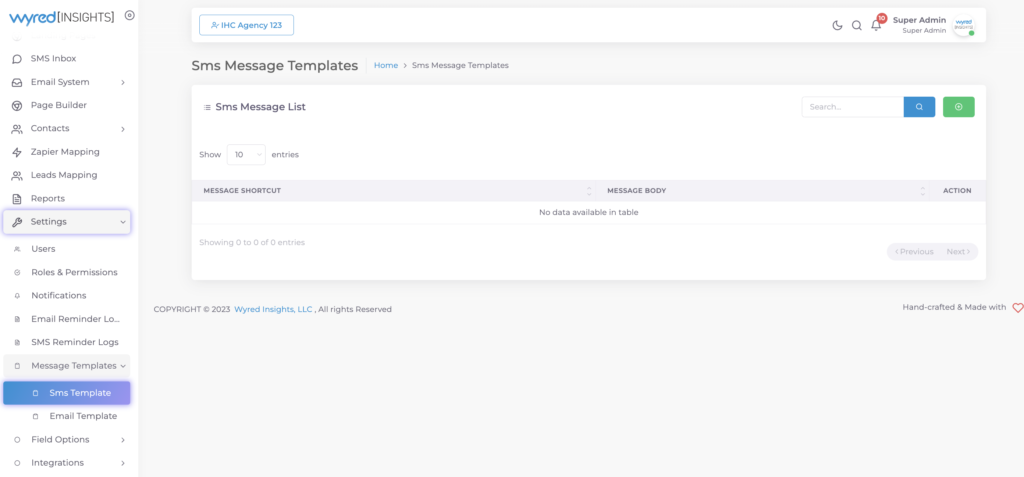
Task: Click the sidebar pin toggle beside logo
Action: [x=129, y=15]
